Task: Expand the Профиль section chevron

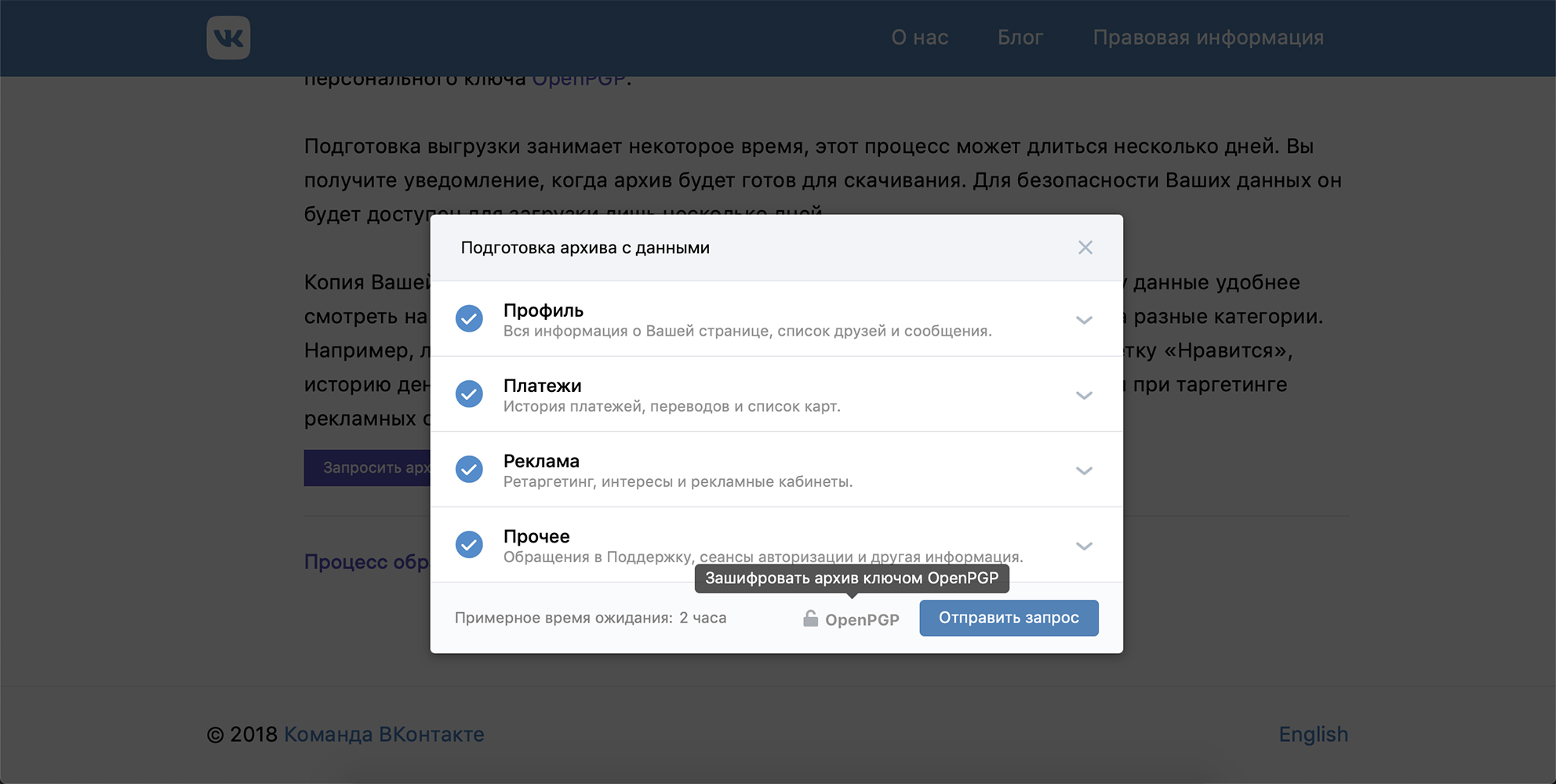Action: pos(1084,320)
